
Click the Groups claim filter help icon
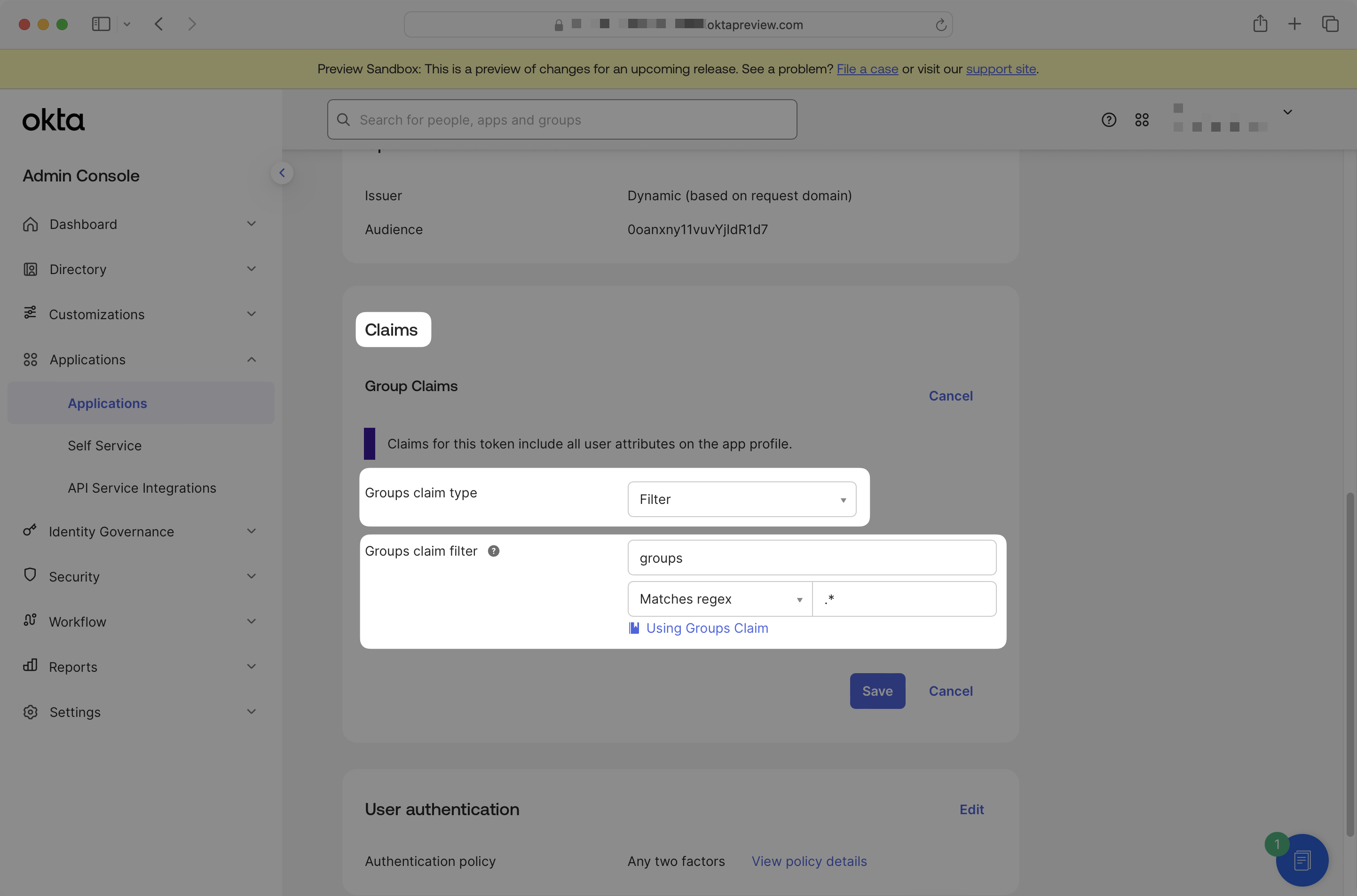(493, 550)
